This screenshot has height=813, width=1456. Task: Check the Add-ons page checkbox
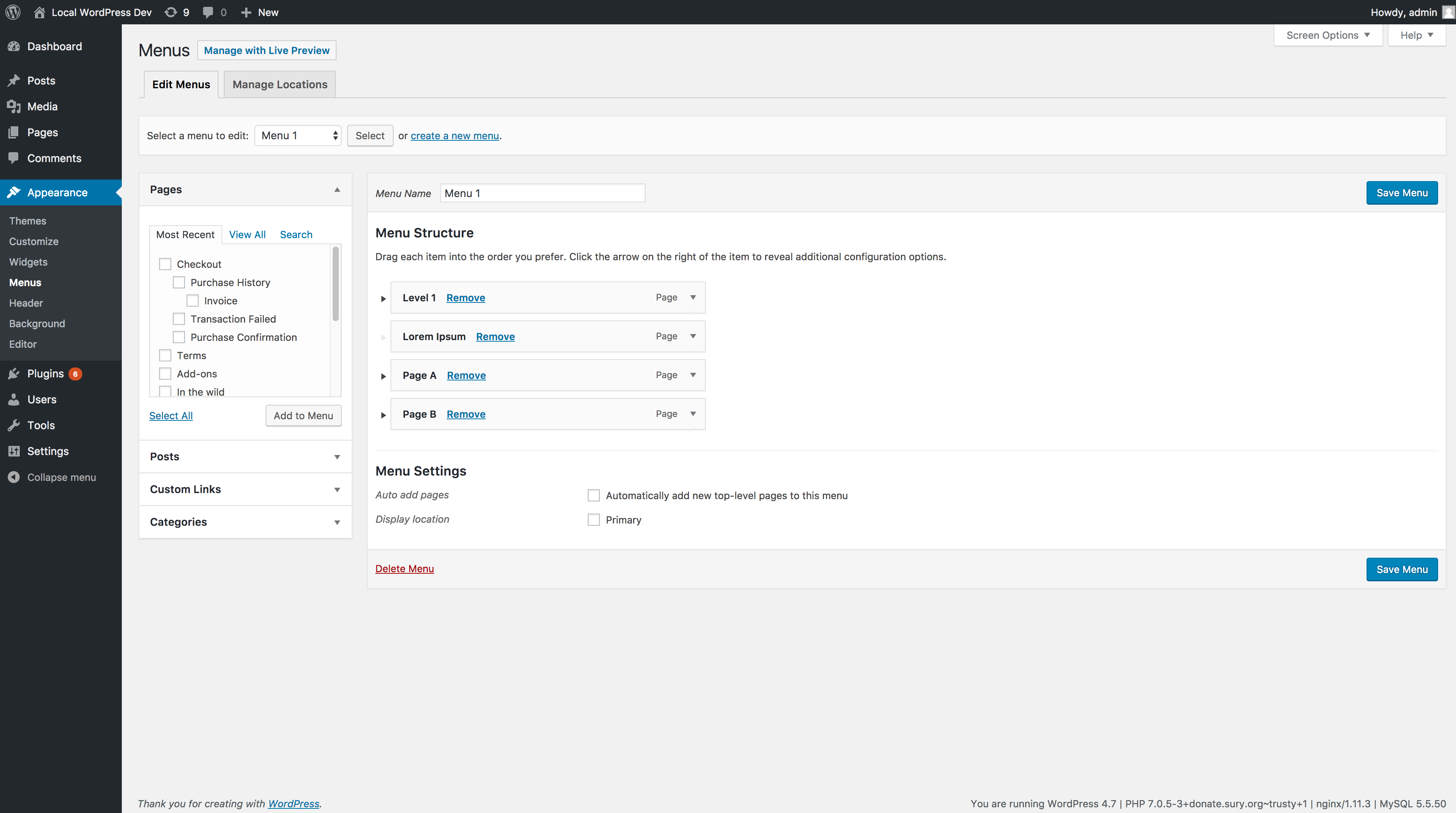tap(165, 374)
